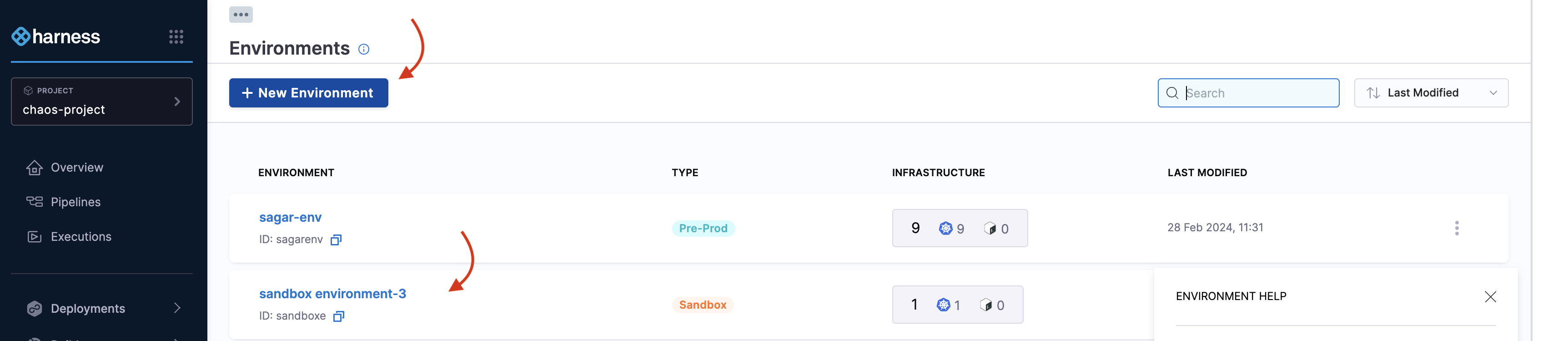Open the module grid switcher icon
The height and width of the screenshot is (341, 1568).
[x=176, y=36]
